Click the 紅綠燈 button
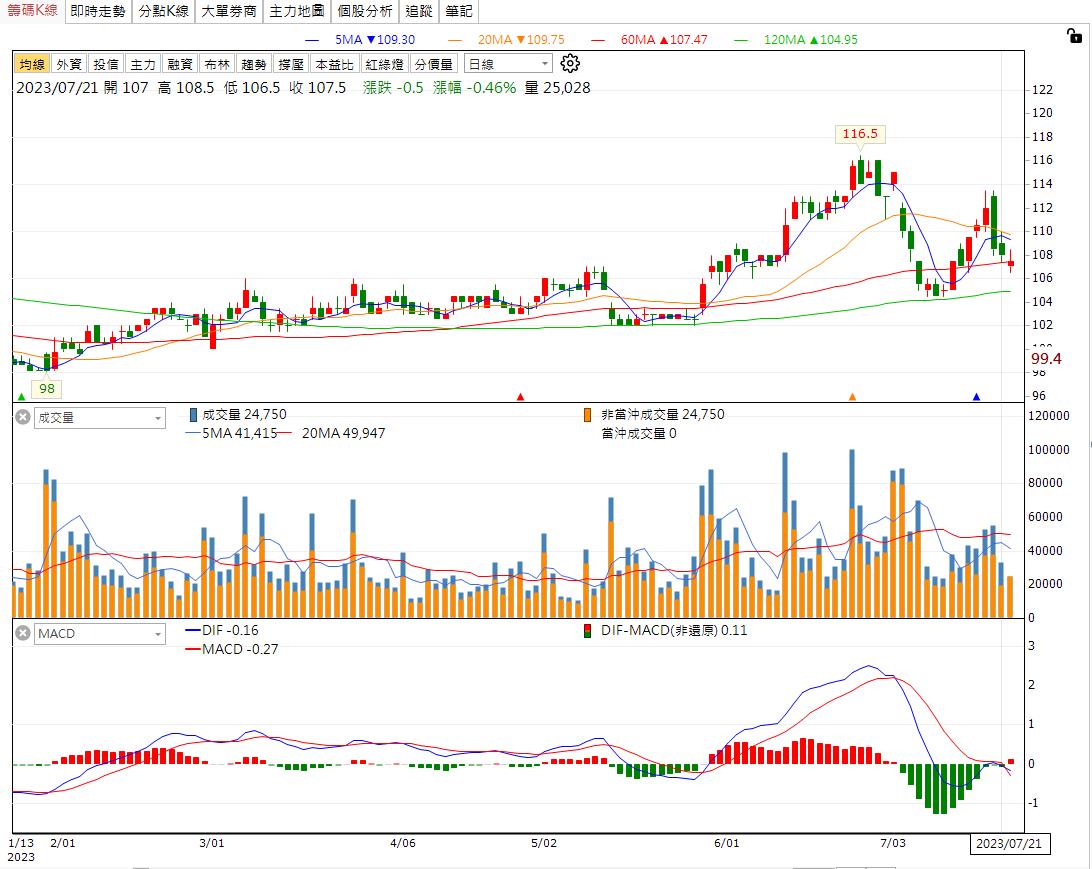Viewport: 1092px width, 869px height. 384,64
